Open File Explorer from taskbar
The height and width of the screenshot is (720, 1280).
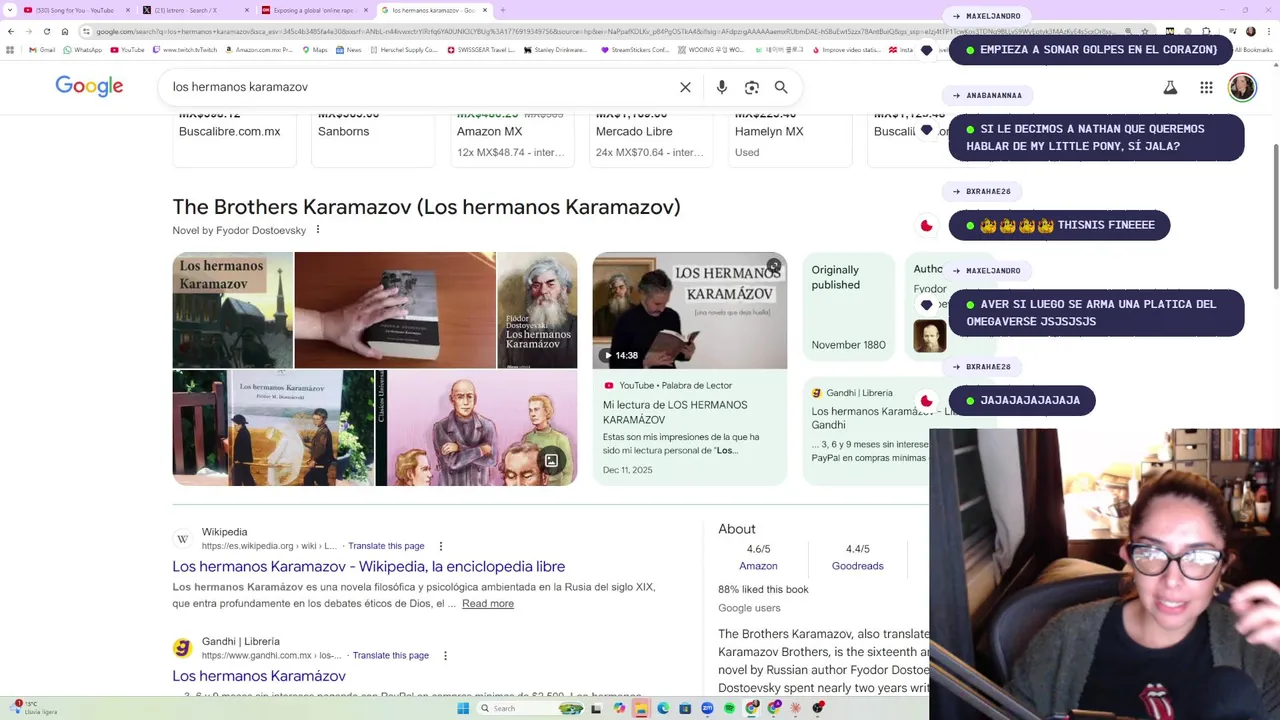point(641,708)
